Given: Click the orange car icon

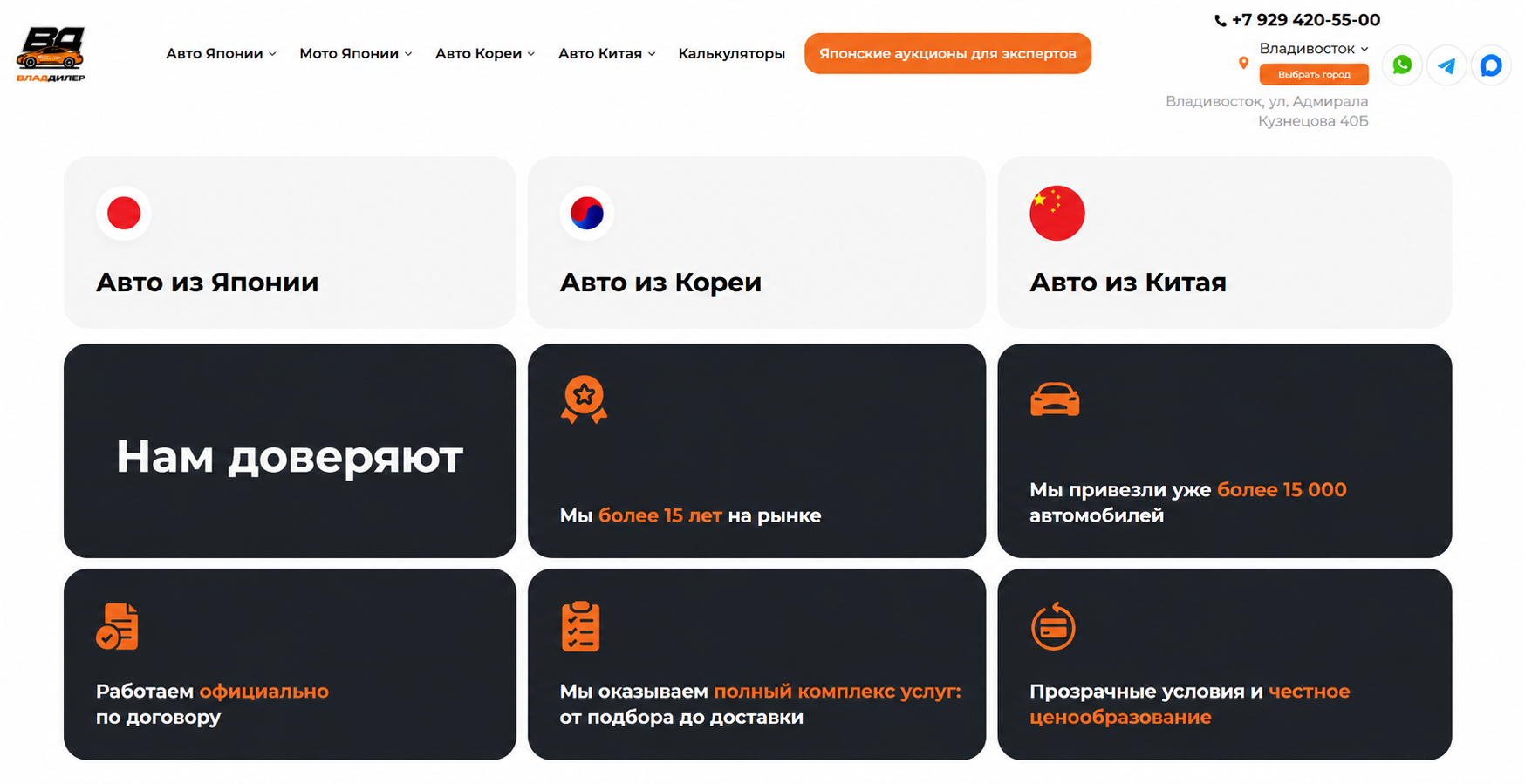Looking at the screenshot, I should [x=1055, y=399].
